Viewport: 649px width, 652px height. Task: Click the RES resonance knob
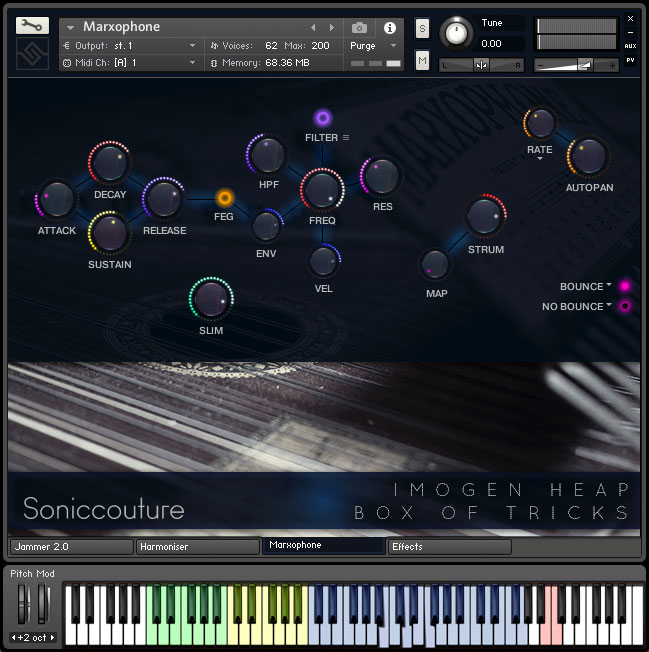[x=382, y=176]
